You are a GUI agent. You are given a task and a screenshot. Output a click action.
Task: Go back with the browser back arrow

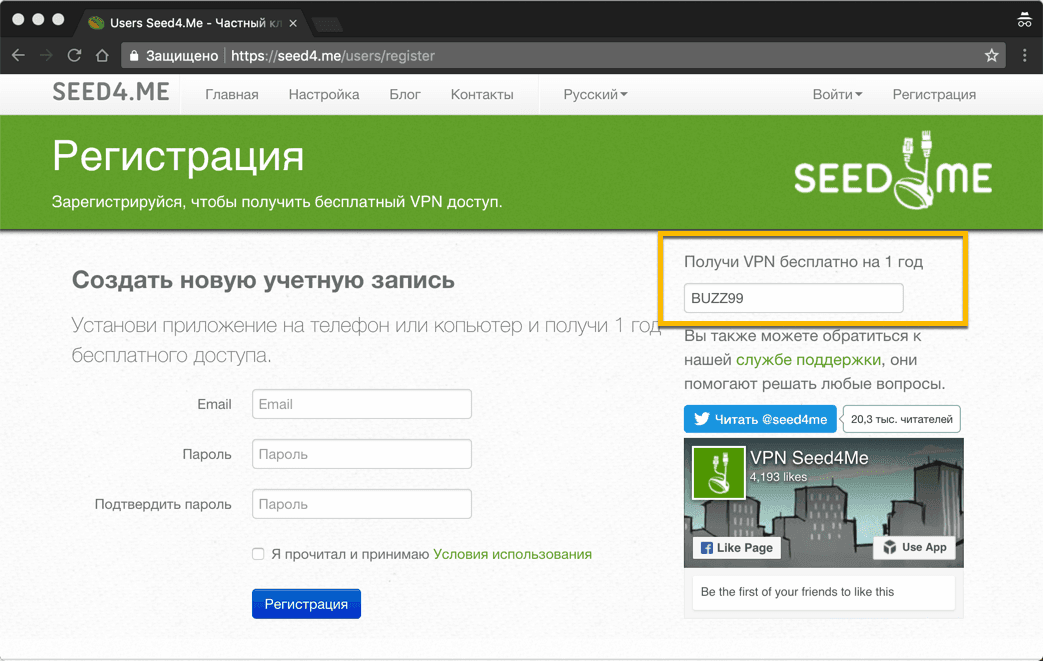(19, 56)
